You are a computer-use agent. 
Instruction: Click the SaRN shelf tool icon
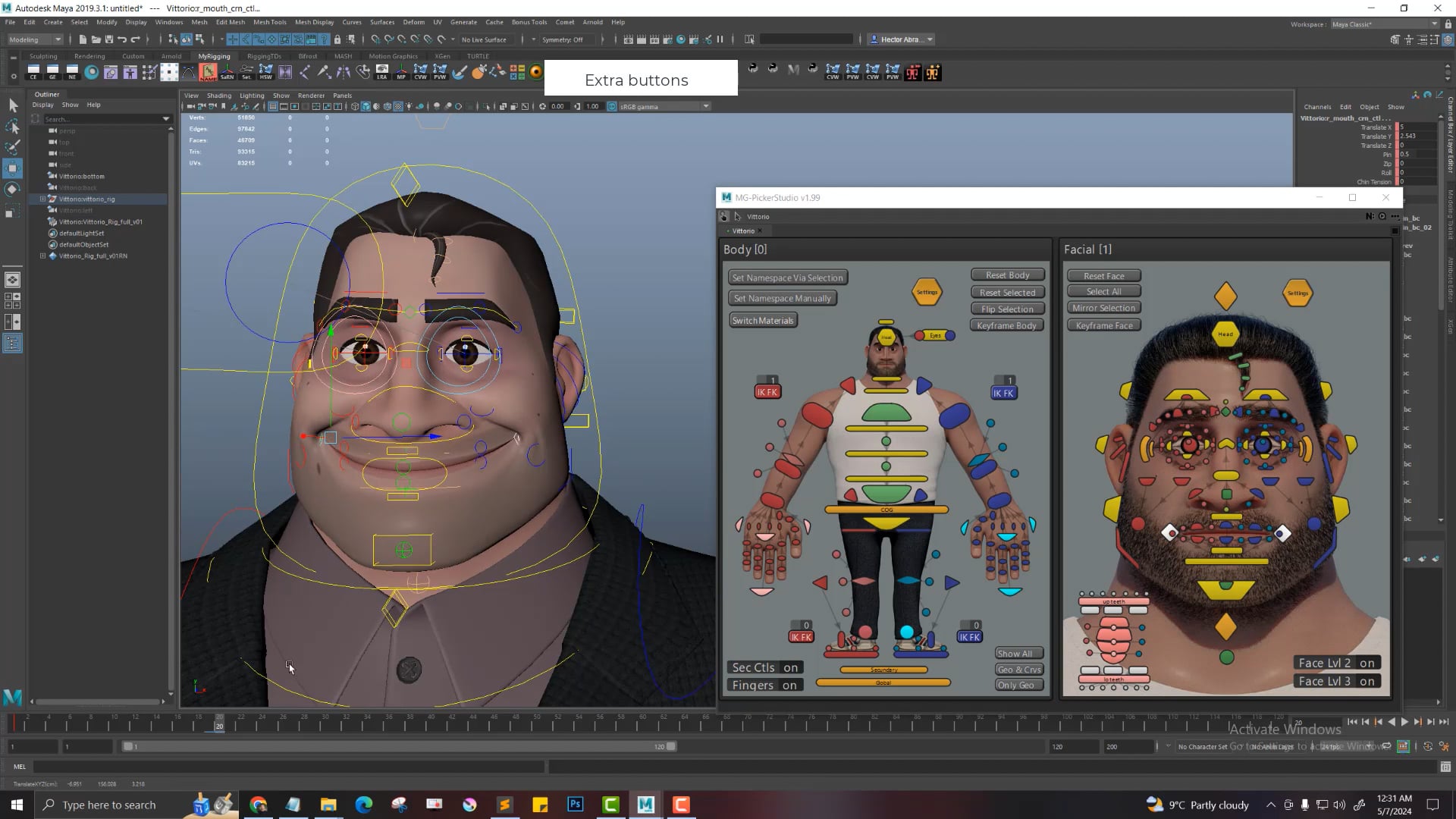click(x=227, y=72)
